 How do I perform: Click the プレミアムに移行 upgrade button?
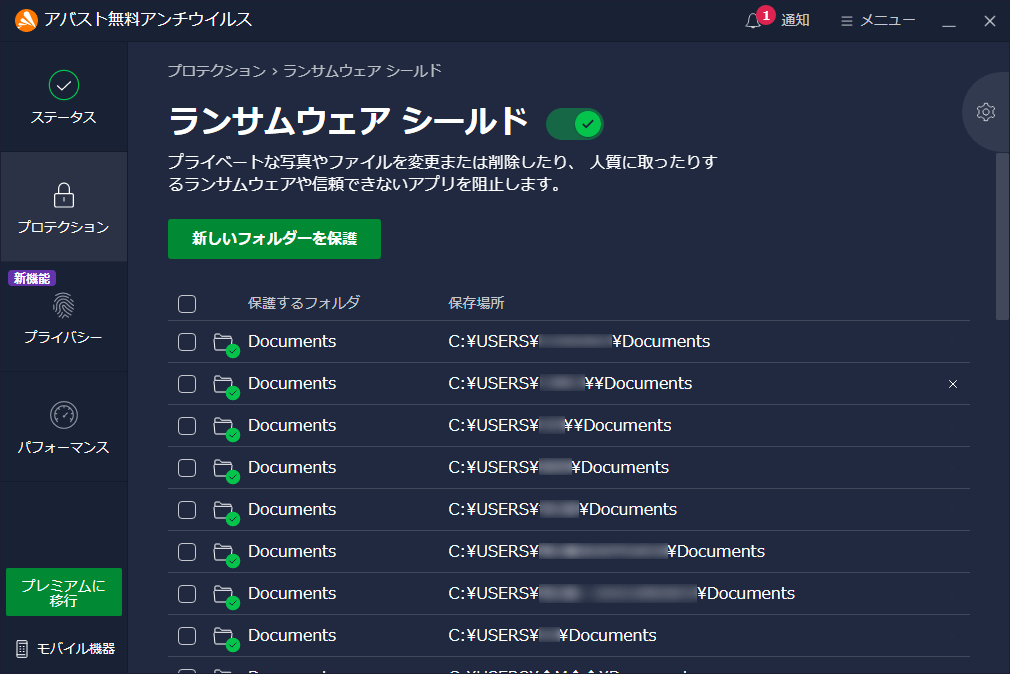(64, 592)
